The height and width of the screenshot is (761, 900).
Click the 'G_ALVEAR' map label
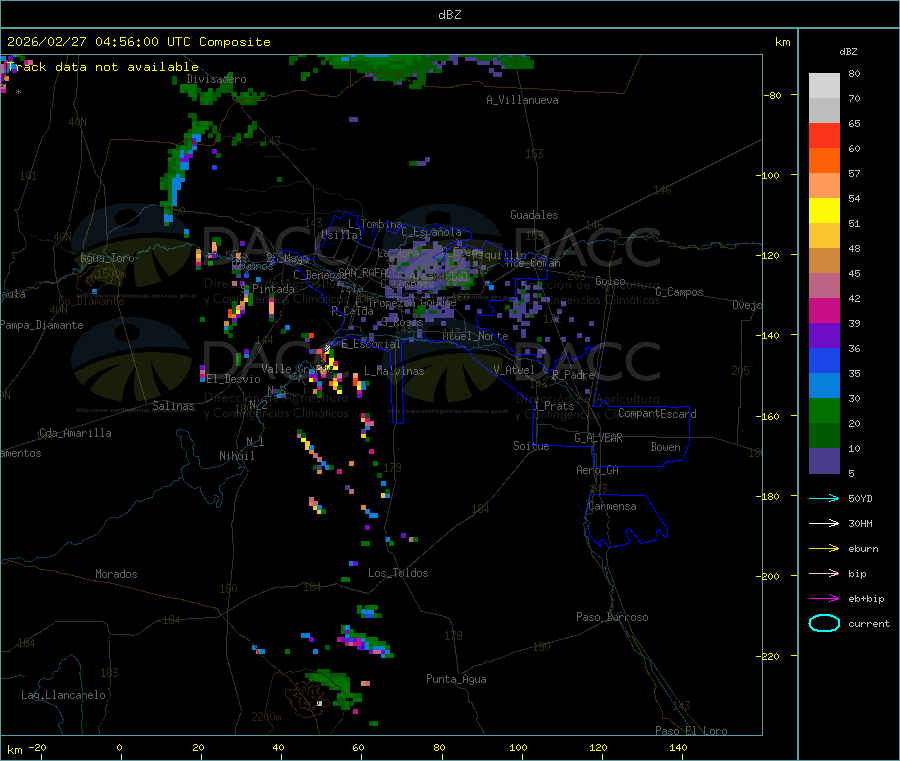tap(598, 438)
